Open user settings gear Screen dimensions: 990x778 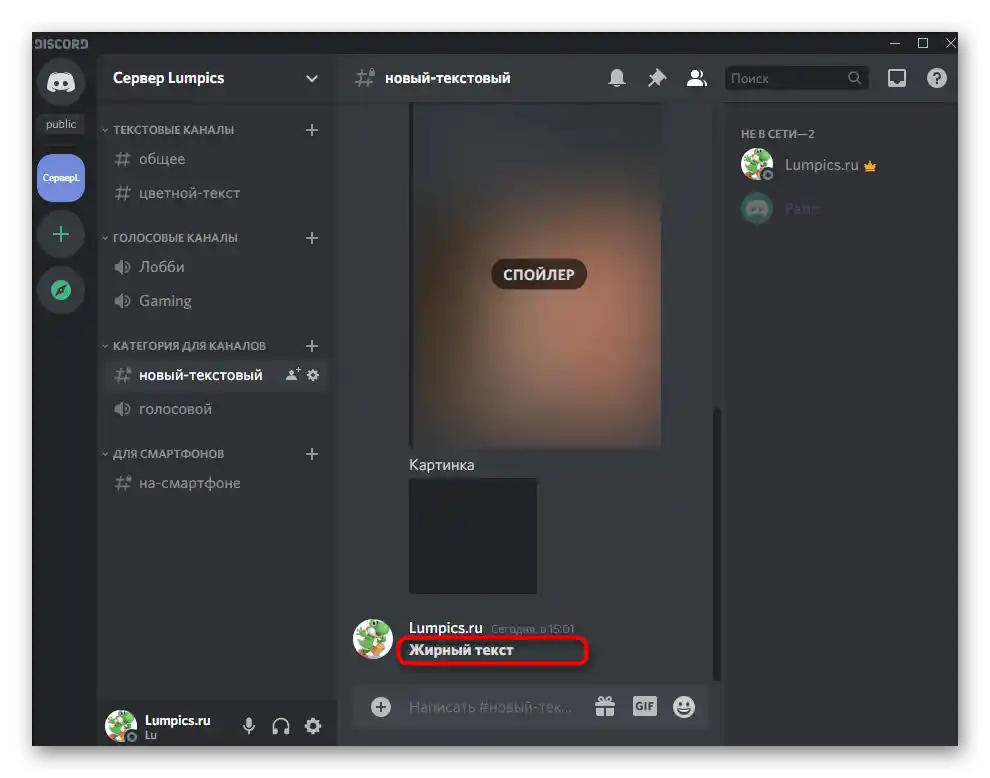tap(313, 726)
